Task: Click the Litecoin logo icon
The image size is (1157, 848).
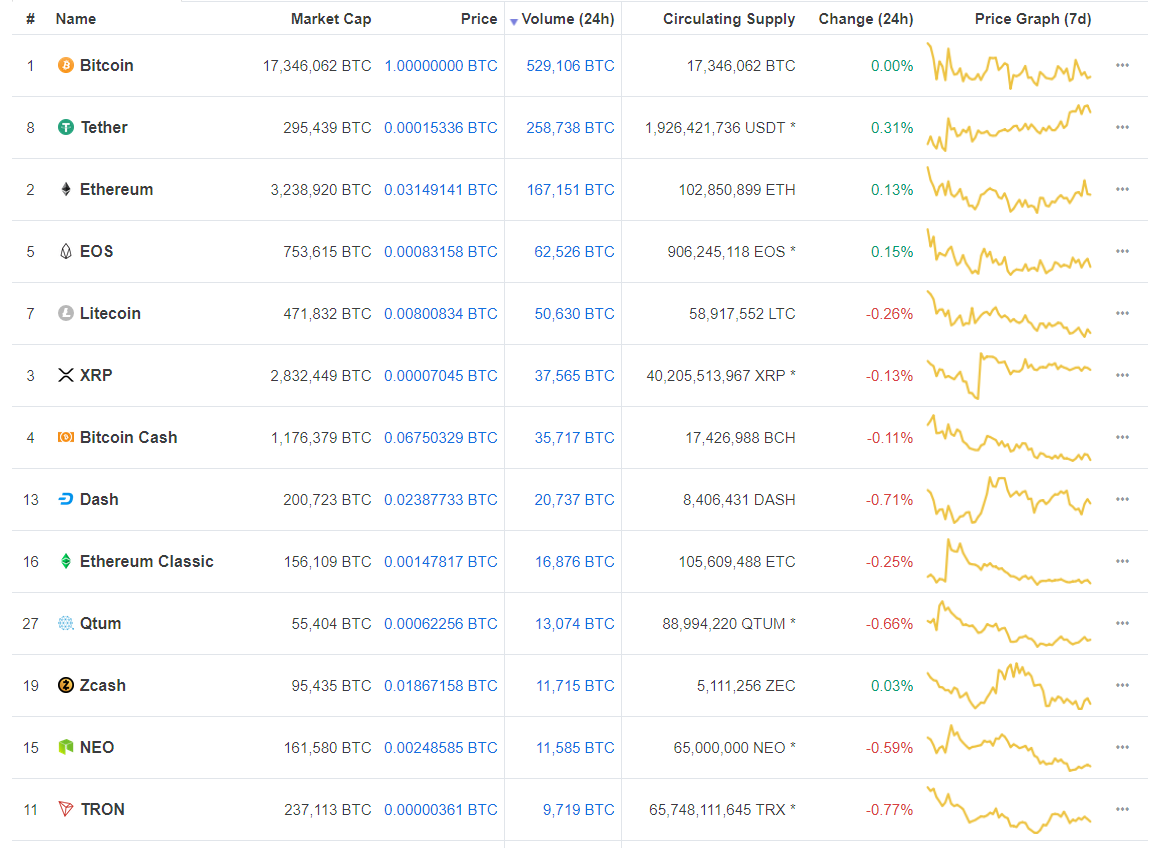Action: pyautogui.click(x=66, y=314)
